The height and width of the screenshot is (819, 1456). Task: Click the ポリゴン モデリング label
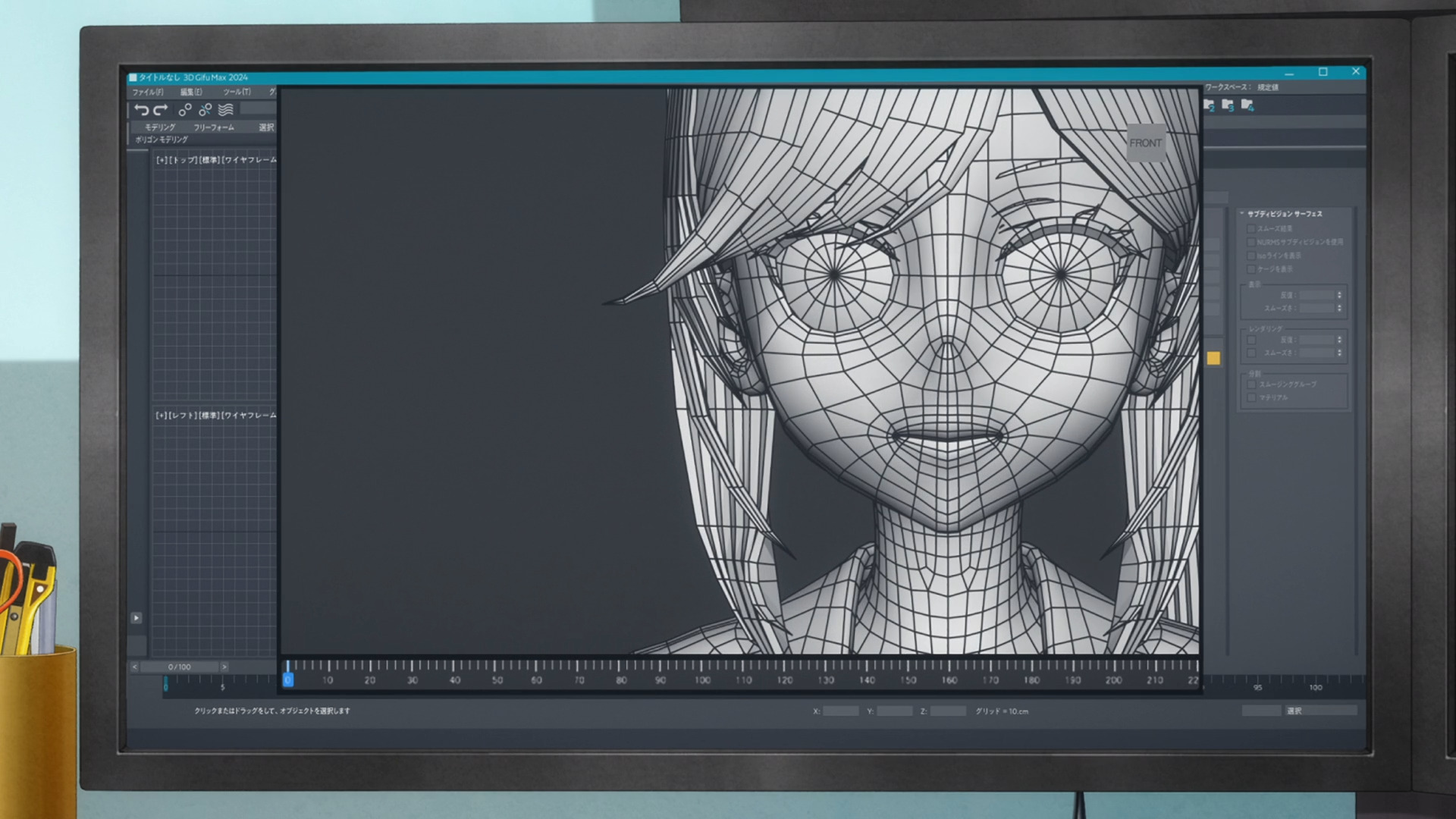(162, 140)
